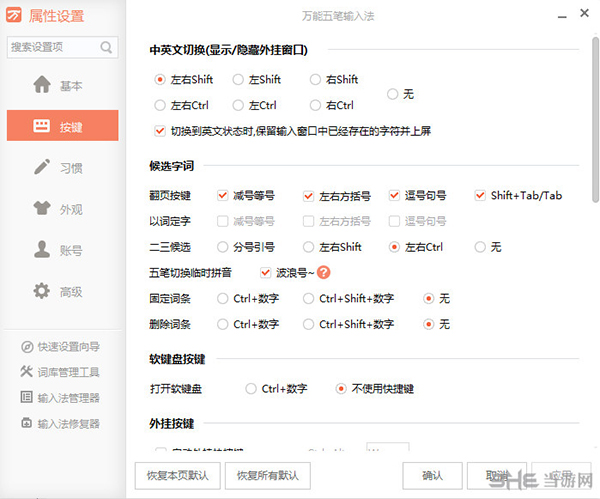Click the keyboard icon for 按键

[41, 126]
